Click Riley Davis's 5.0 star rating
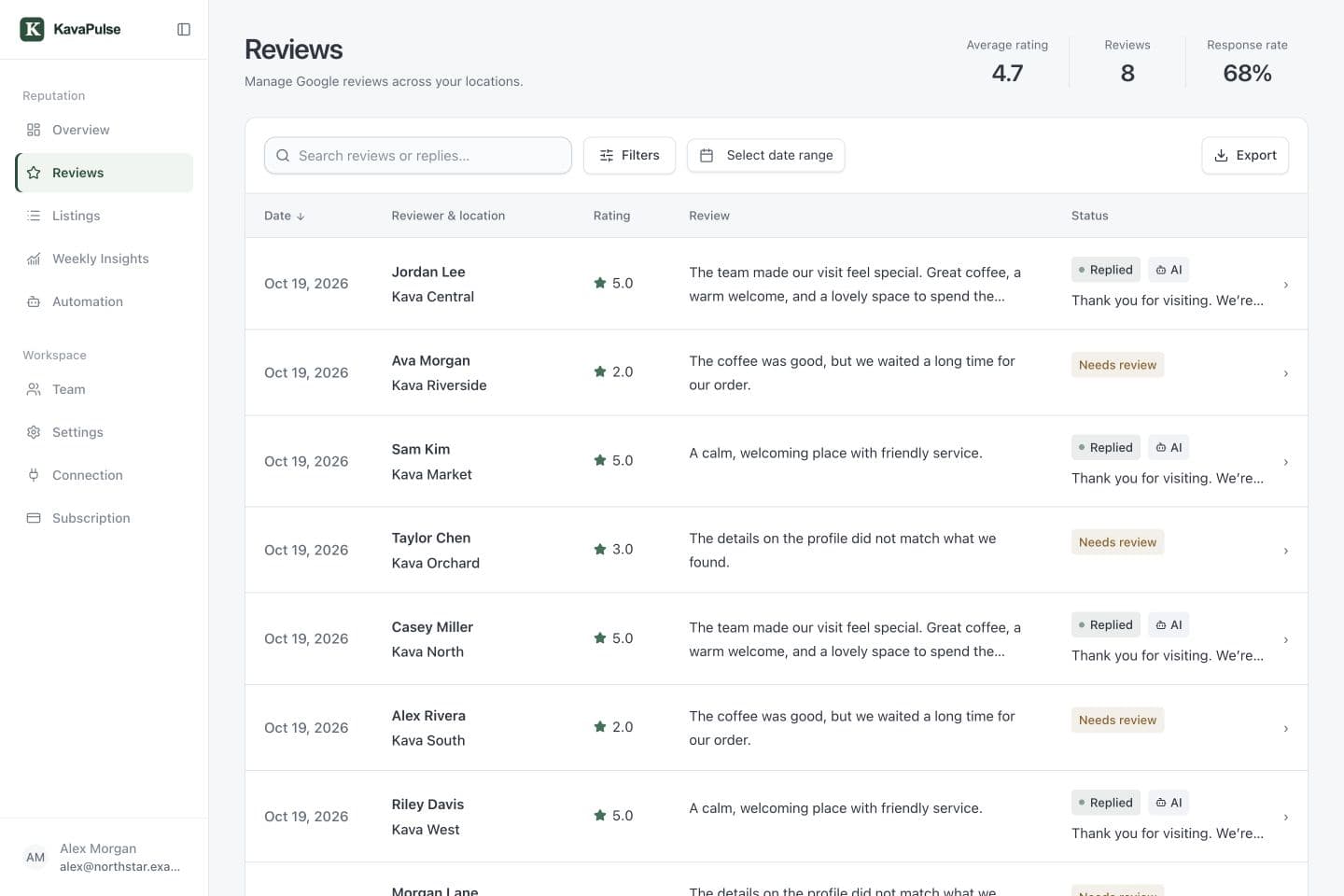1344x896 pixels. [613, 816]
